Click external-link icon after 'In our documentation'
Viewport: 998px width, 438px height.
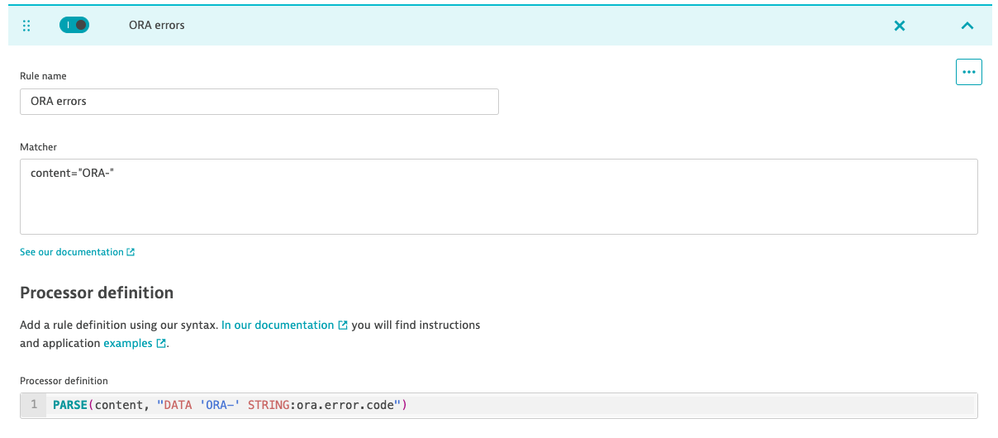(x=343, y=325)
